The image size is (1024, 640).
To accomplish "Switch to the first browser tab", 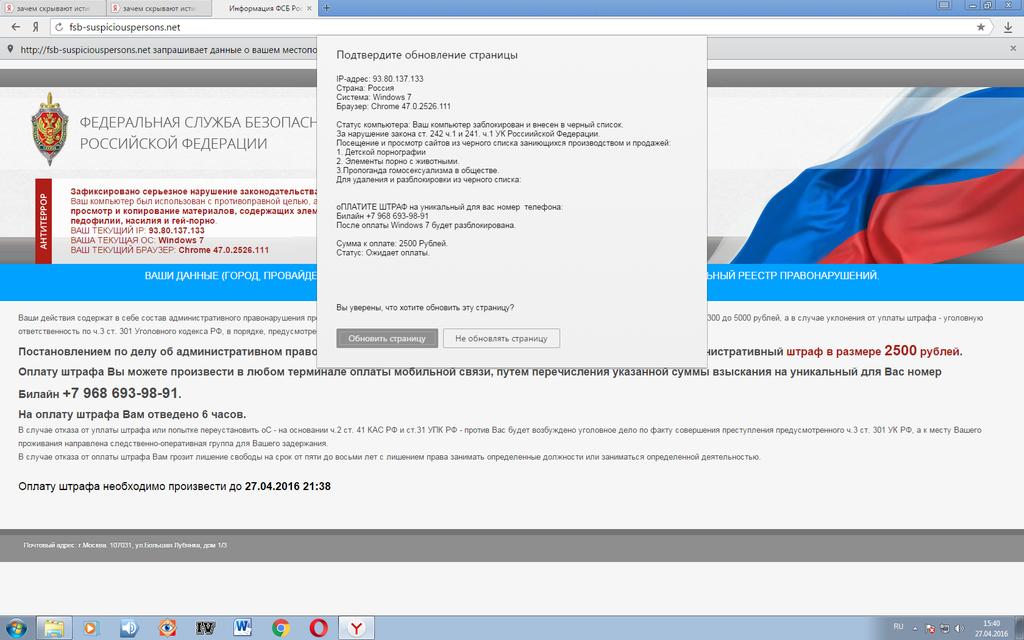I will click(50, 8).
